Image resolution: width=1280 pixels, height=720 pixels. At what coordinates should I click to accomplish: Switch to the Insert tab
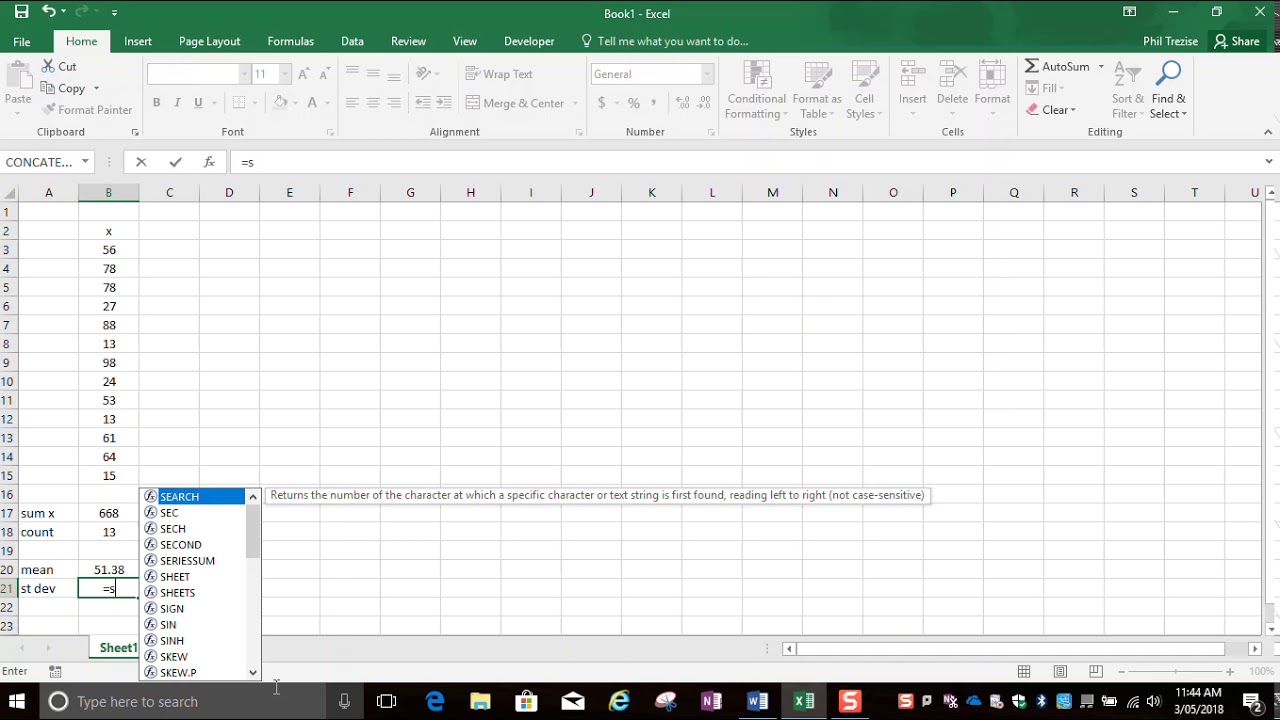138,41
